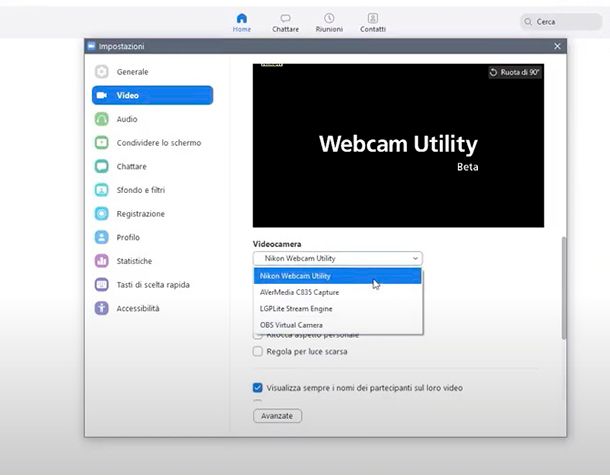Uncheck Visualizza sempre i nomi dei partecipanti
The width and height of the screenshot is (610, 475).
[258, 388]
